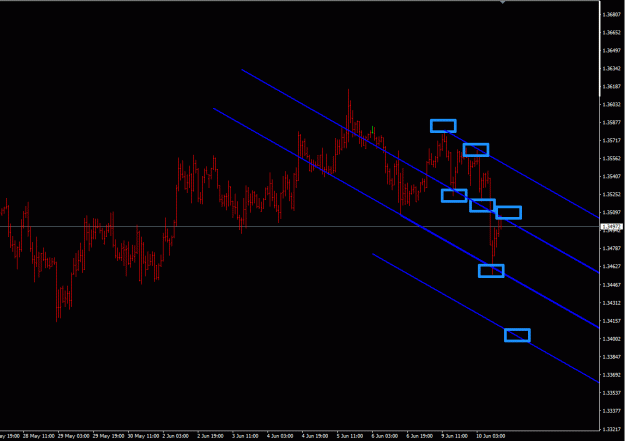The height and width of the screenshot is (441, 625).
Task: Select the lowest blue trend line
Action: 485,318
